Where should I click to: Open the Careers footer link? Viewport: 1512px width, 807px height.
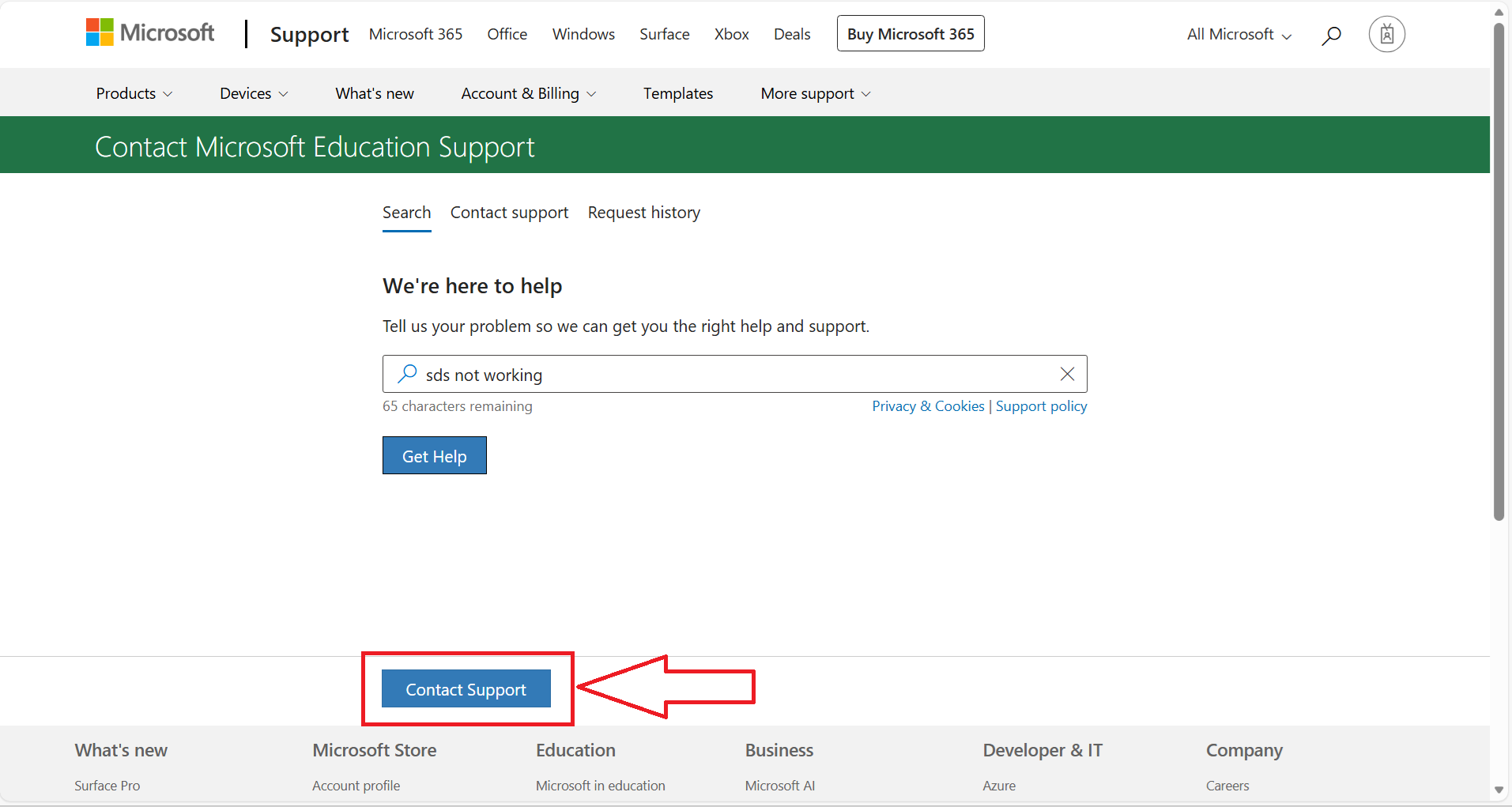[1227, 786]
